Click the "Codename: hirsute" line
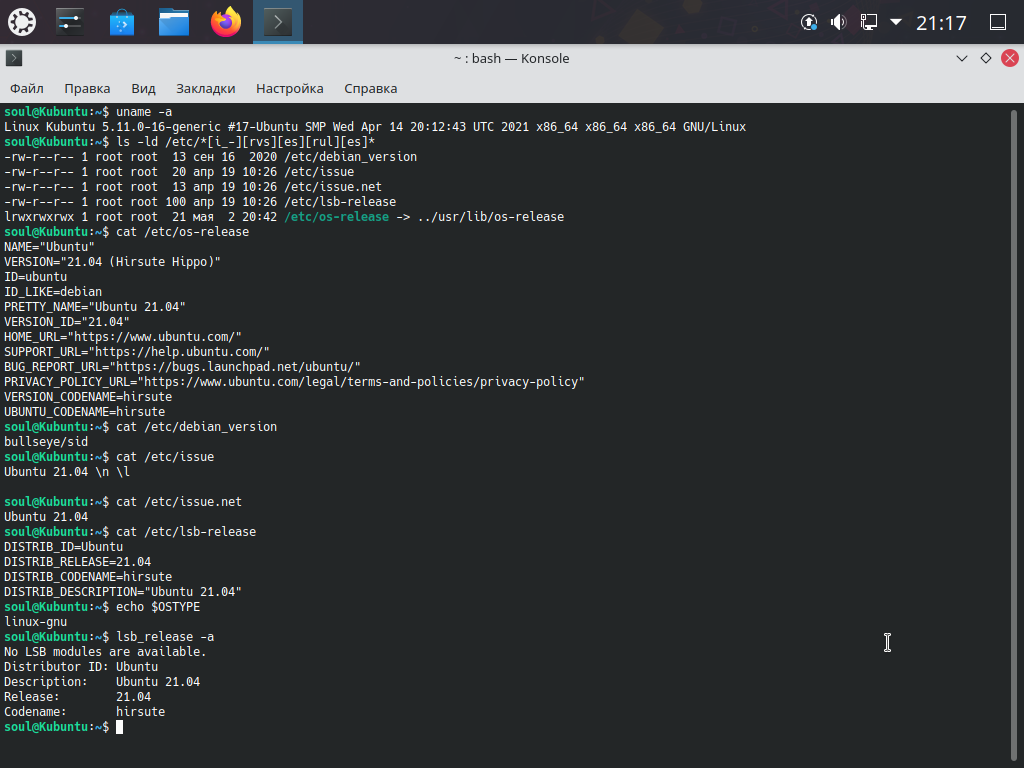Image resolution: width=1024 pixels, height=768 pixels. tap(84, 712)
